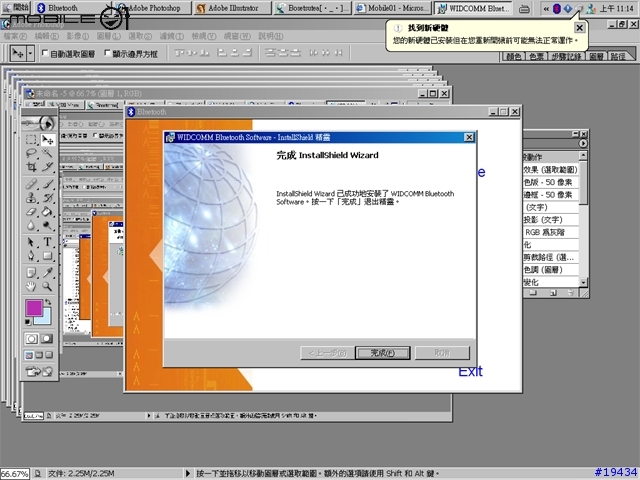The image size is (640, 480).
Task: Switch to 色票 palette tab
Action: tap(536, 56)
